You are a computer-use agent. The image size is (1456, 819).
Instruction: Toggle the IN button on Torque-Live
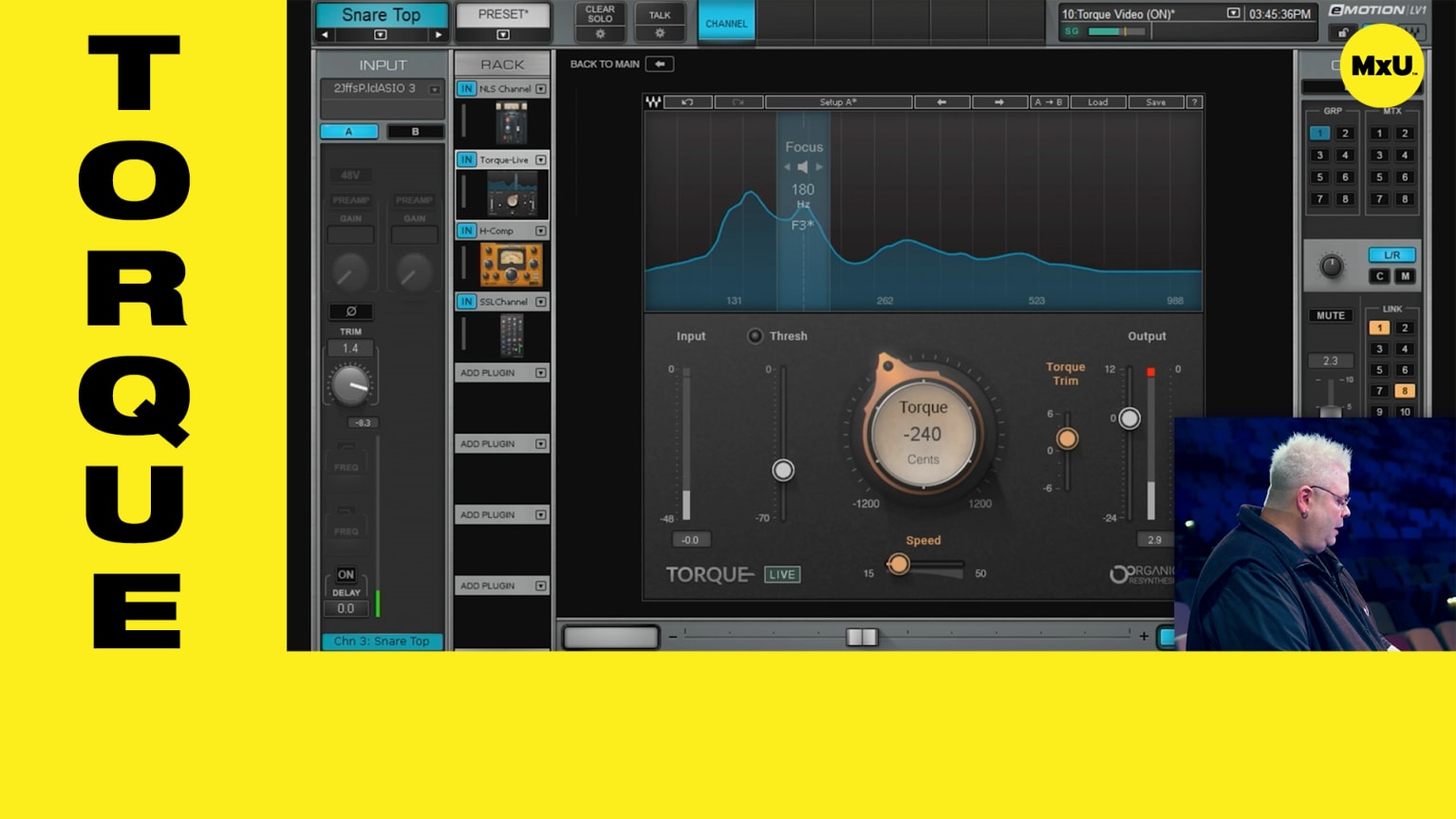(x=465, y=159)
